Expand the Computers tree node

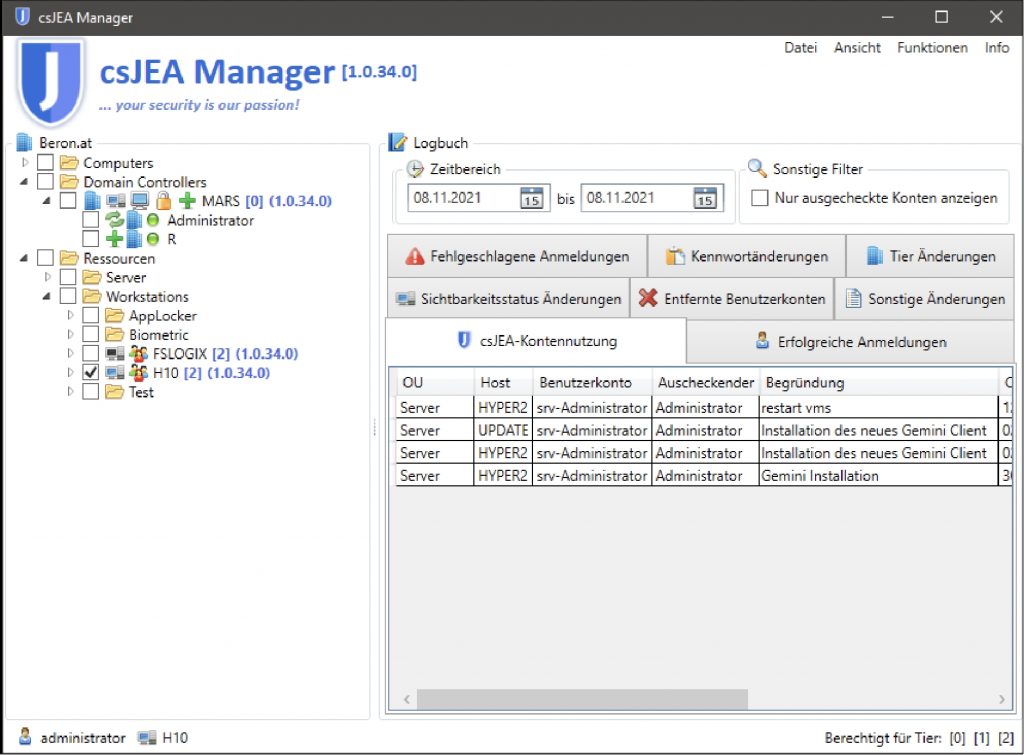click(26, 163)
